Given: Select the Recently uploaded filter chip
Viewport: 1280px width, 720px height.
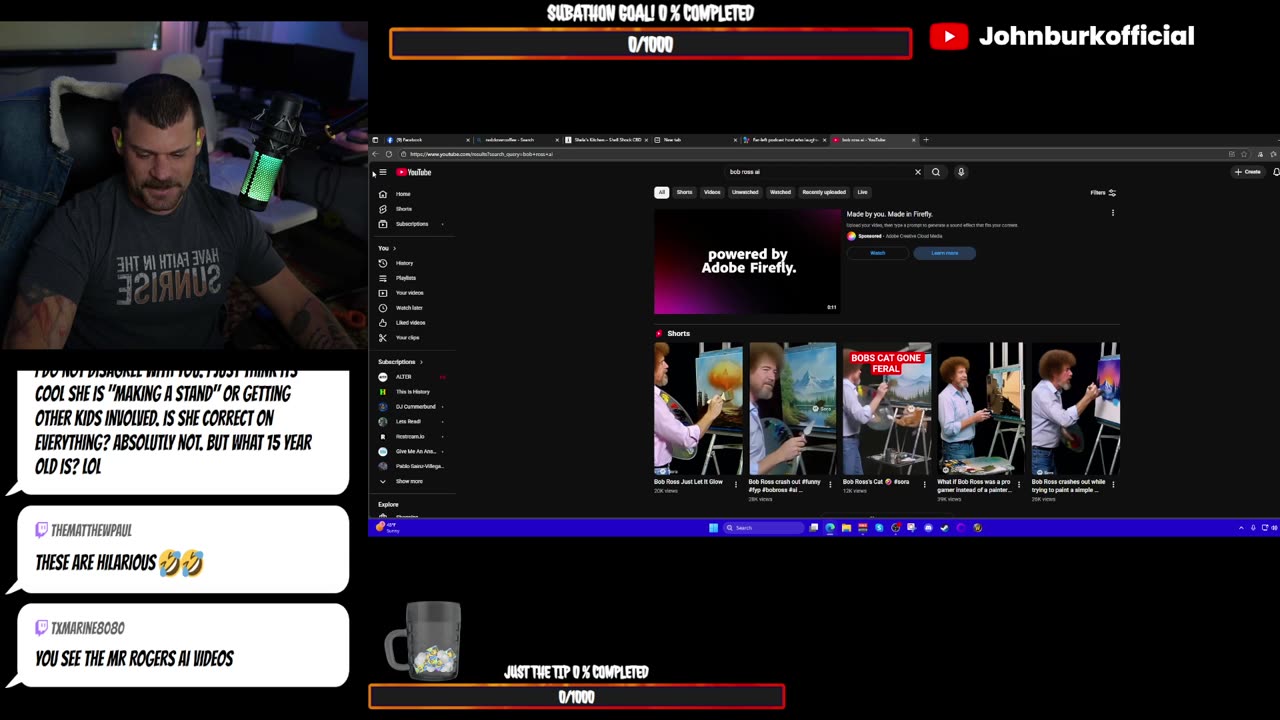Looking at the screenshot, I should tap(824, 192).
